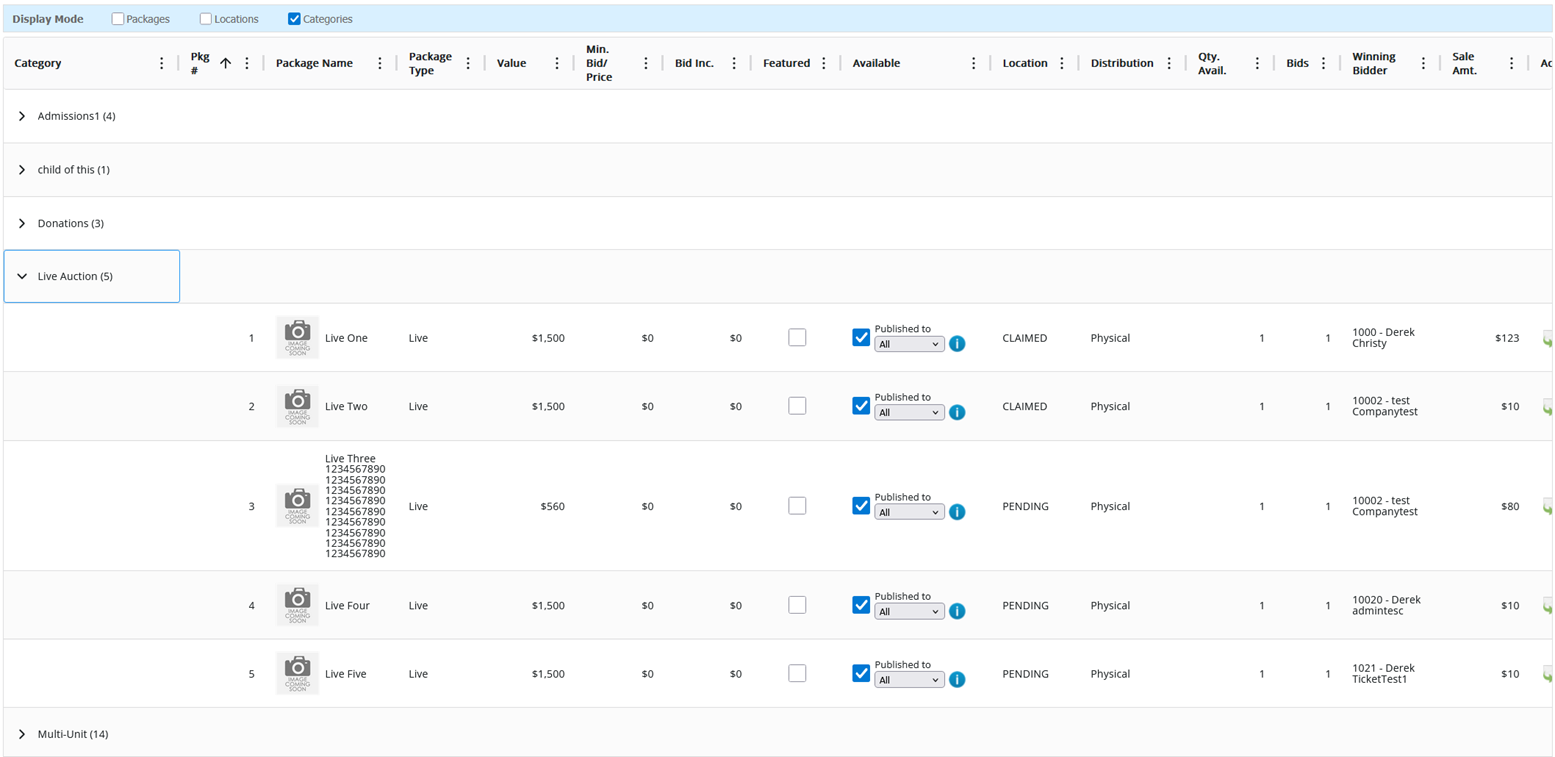Viewport: 1555px width, 757px height.
Task: Click the Live One package thumbnail
Action: coord(297,338)
